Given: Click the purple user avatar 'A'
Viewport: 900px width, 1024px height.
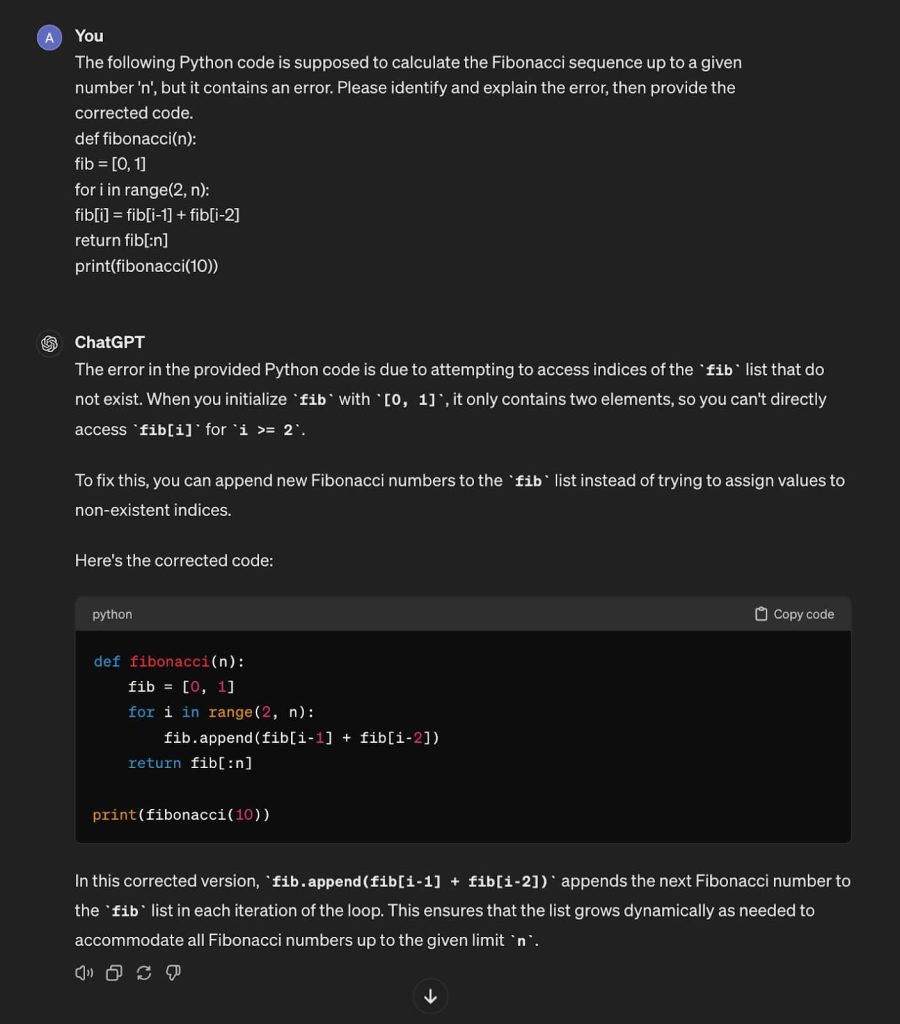Looking at the screenshot, I should point(49,37).
